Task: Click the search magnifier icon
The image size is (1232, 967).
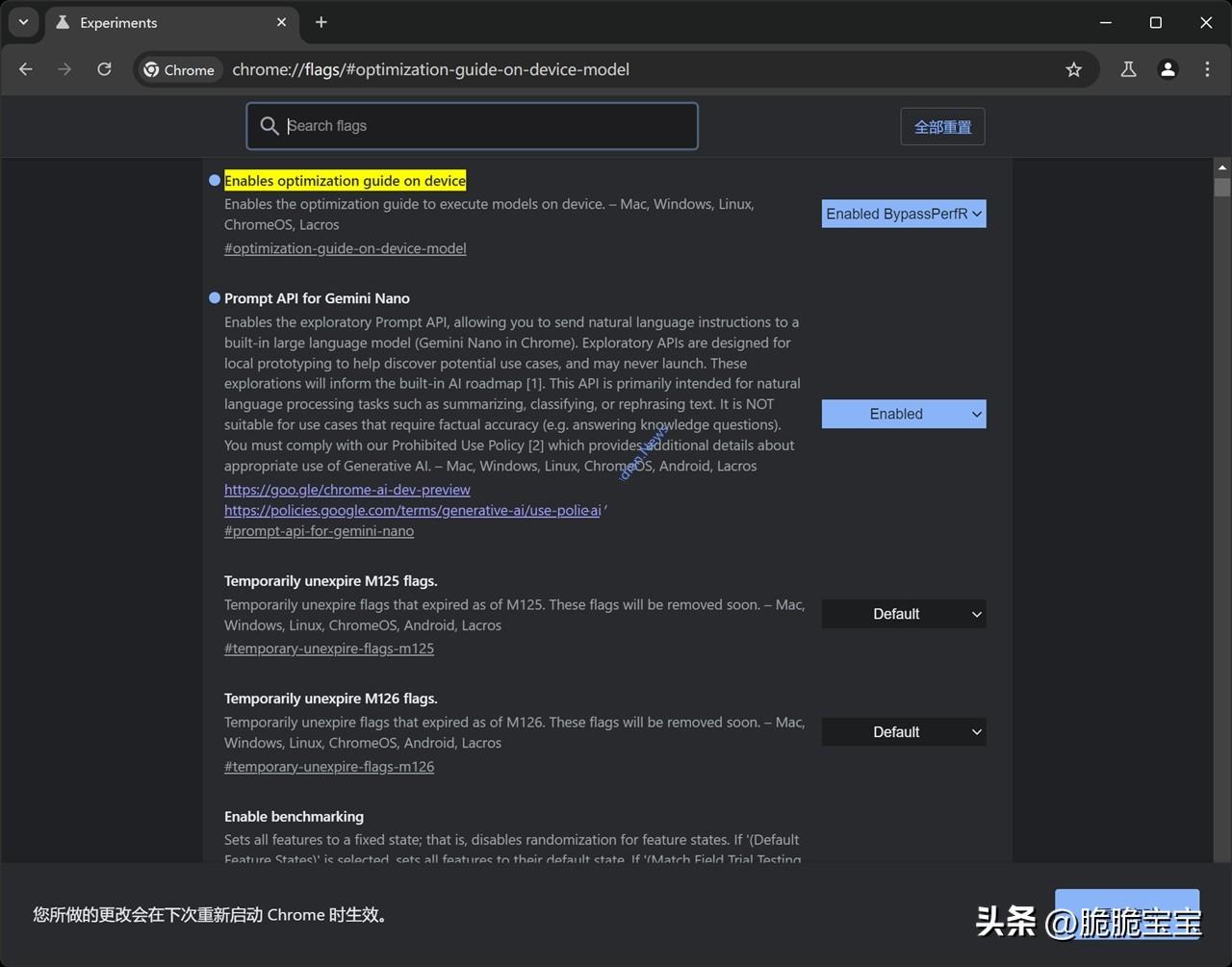Action: click(x=269, y=126)
